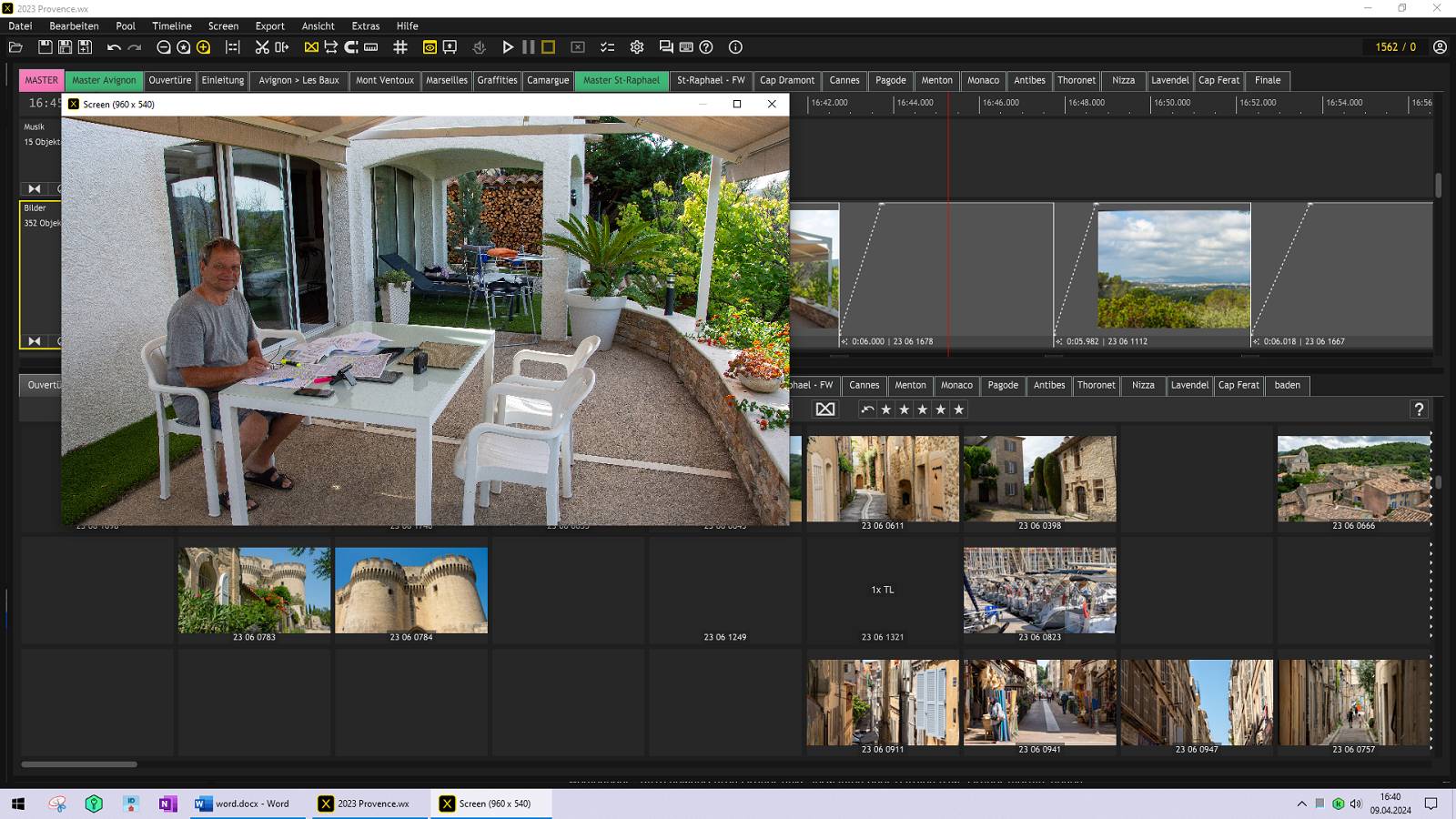Click the alignment bars icon after zoom icons
This screenshot has height=819, width=1456.
233,47
